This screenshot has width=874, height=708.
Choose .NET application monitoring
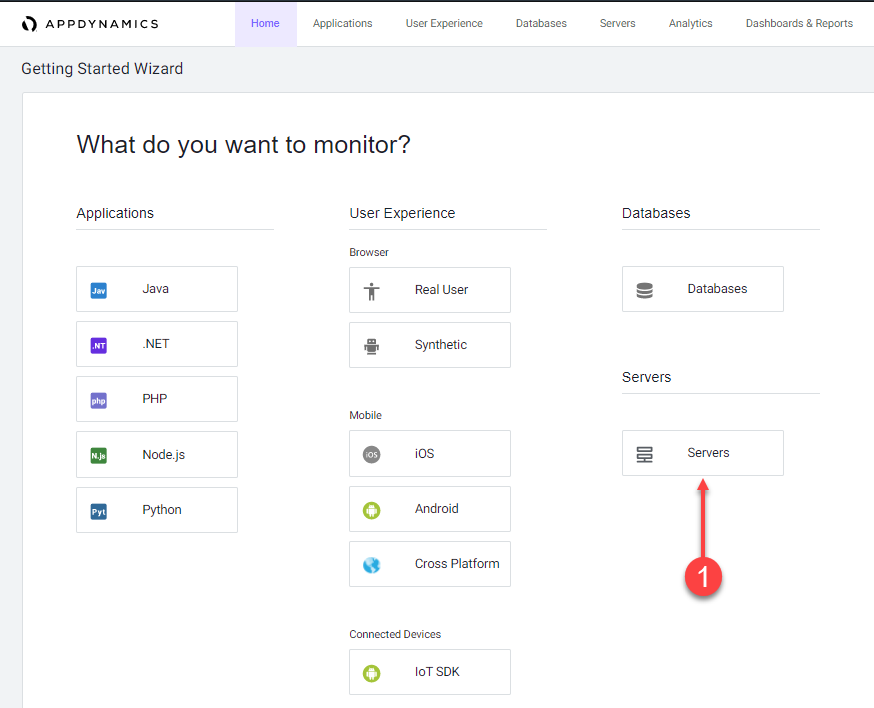pyautogui.click(x=157, y=344)
